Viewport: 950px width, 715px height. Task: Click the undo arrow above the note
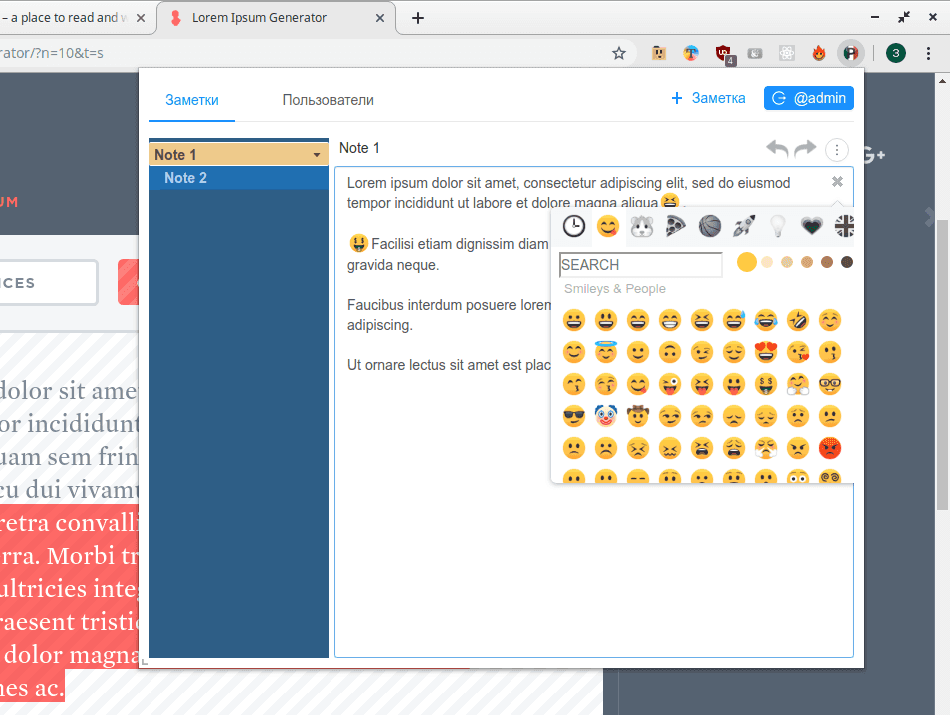pyautogui.click(x=777, y=148)
